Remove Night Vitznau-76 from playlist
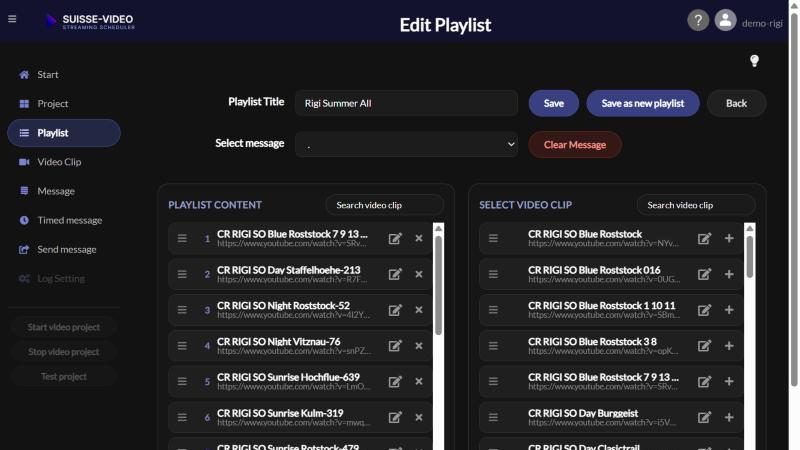Image resolution: width=800 pixels, height=450 pixels. click(x=419, y=345)
